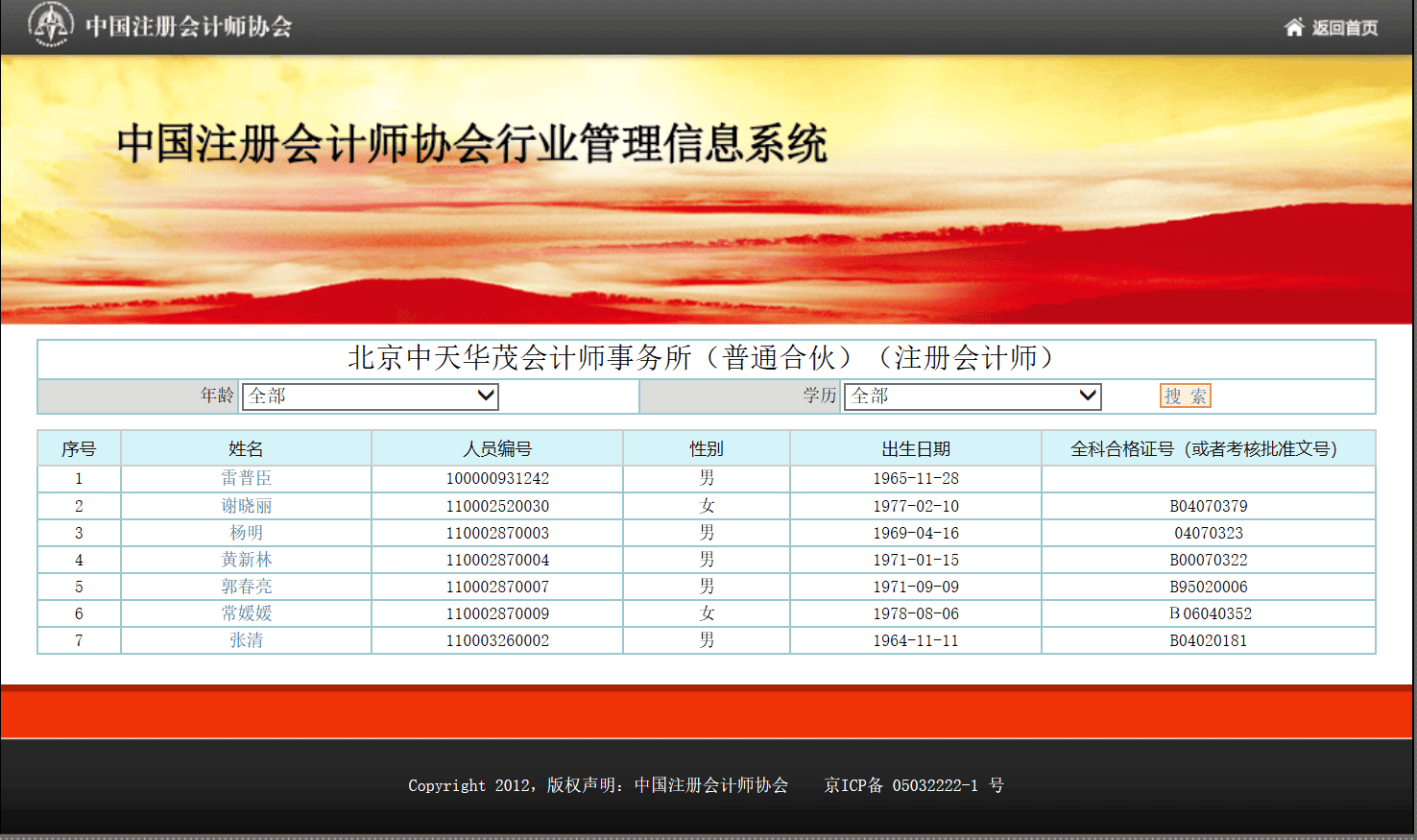Image resolution: width=1417 pixels, height=840 pixels.
Task: Click the CICPA logo emblem
Action: [50, 24]
